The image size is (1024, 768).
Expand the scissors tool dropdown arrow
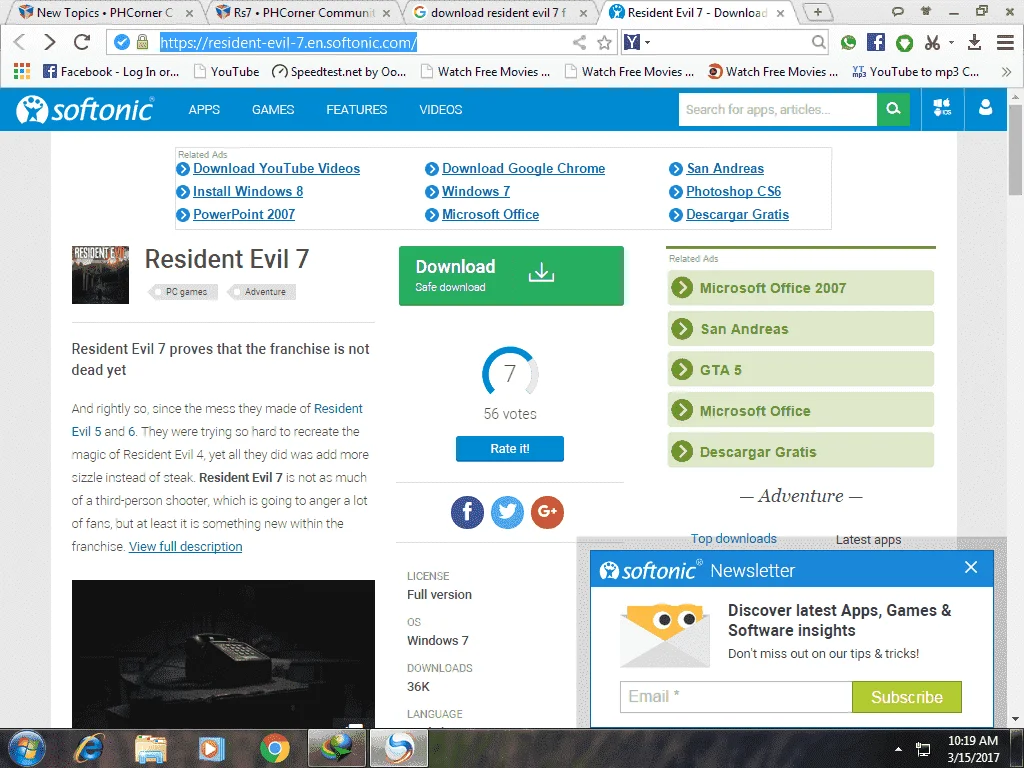[951, 42]
